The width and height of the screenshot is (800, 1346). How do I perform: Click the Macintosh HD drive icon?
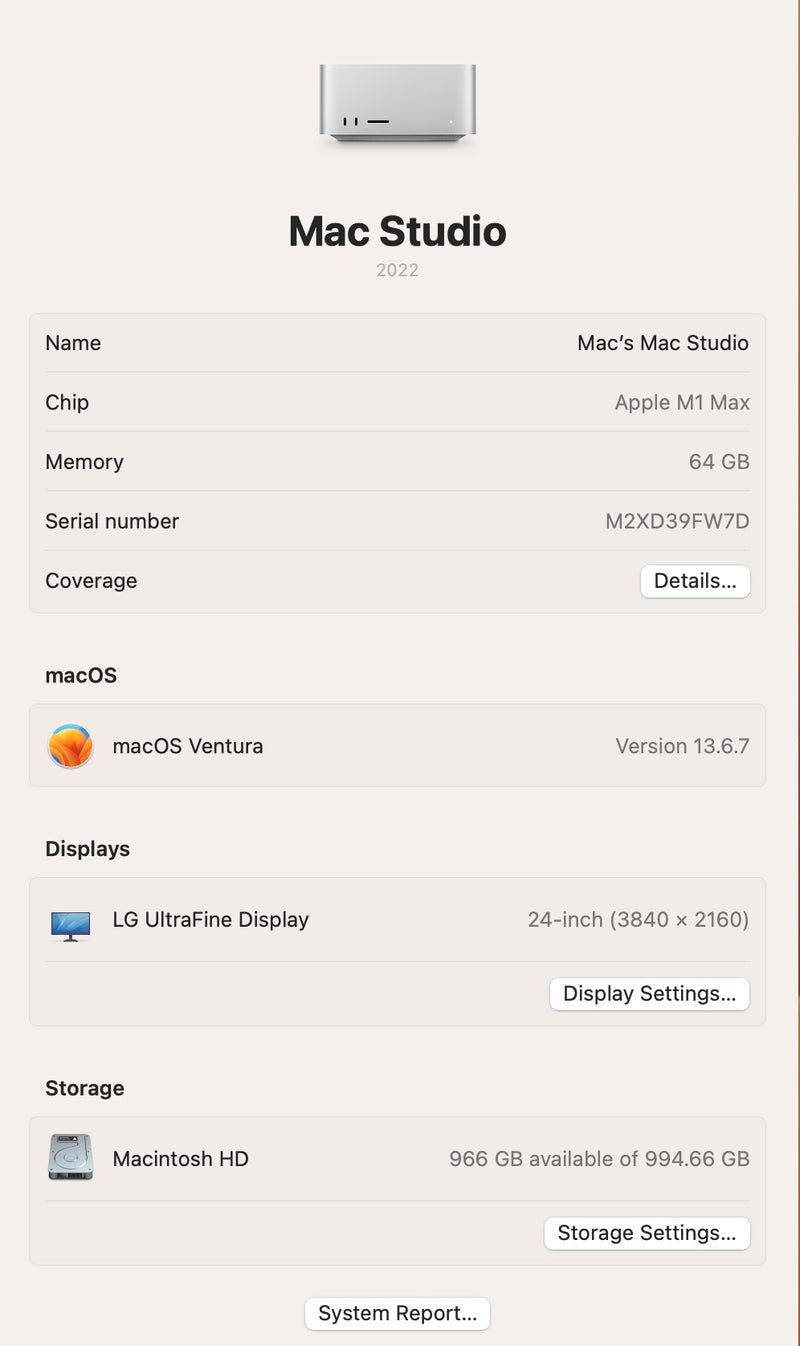(71, 1158)
